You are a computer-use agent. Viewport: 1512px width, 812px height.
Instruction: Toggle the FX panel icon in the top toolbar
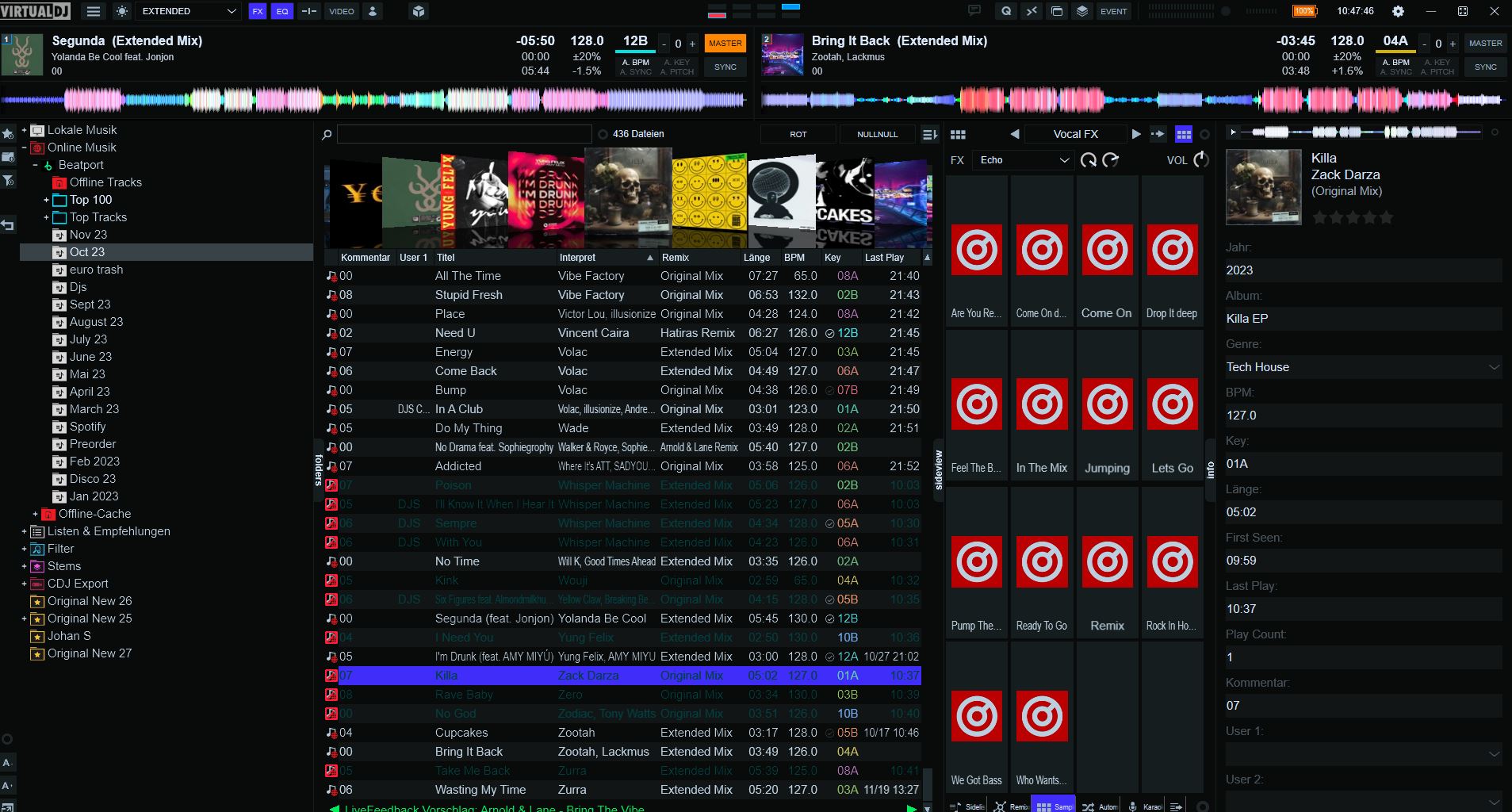(x=258, y=11)
